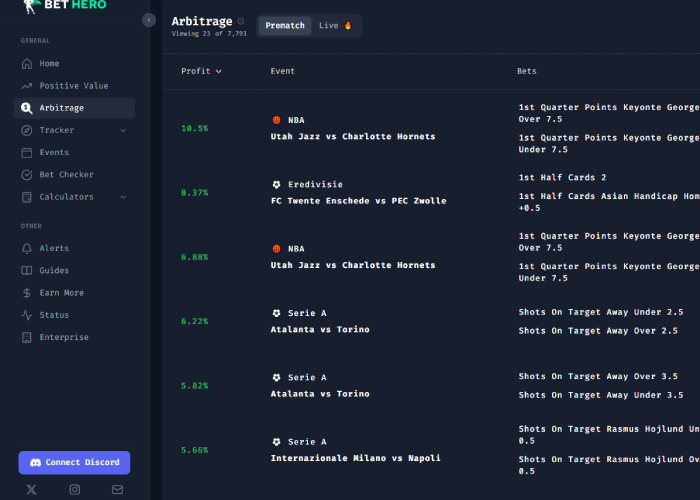This screenshot has height=500, width=700.
Task: Collapse the sidebar with the arrow button
Action: pyautogui.click(x=149, y=20)
